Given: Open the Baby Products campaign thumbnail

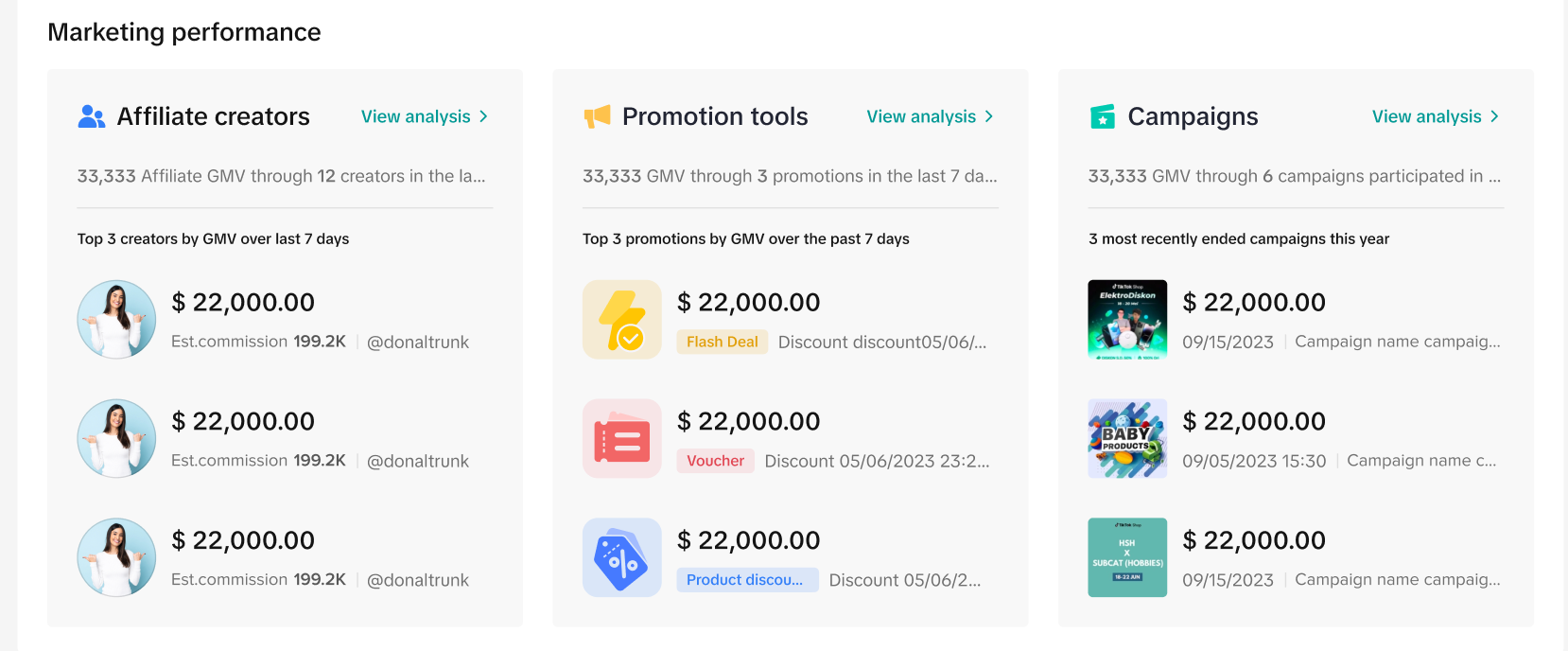Looking at the screenshot, I should [1127, 438].
